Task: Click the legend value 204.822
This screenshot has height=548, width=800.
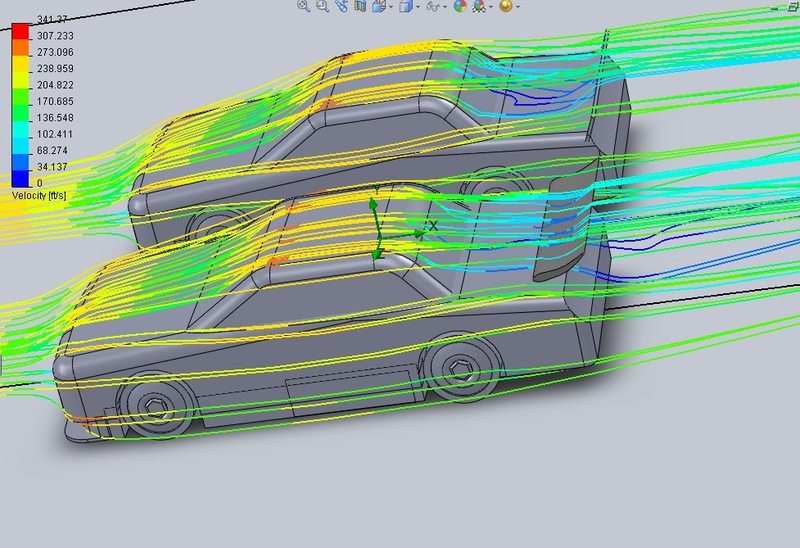Action: (x=55, y=85)
